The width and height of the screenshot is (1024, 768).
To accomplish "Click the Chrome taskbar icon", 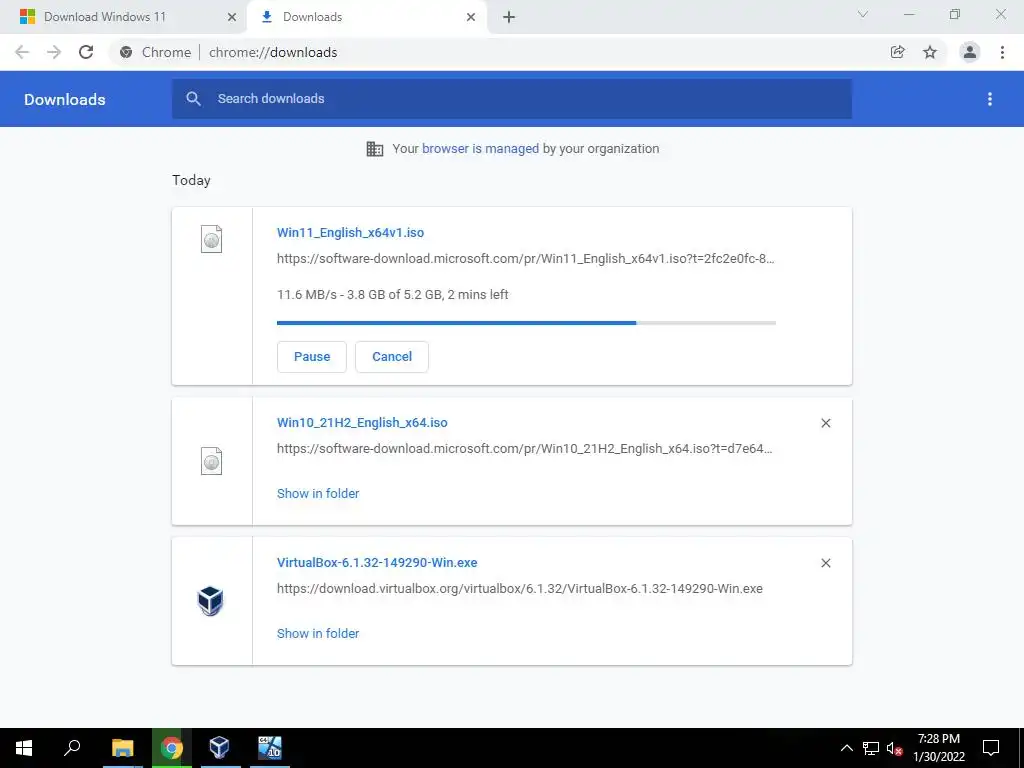I will click(x=172, y=748).
